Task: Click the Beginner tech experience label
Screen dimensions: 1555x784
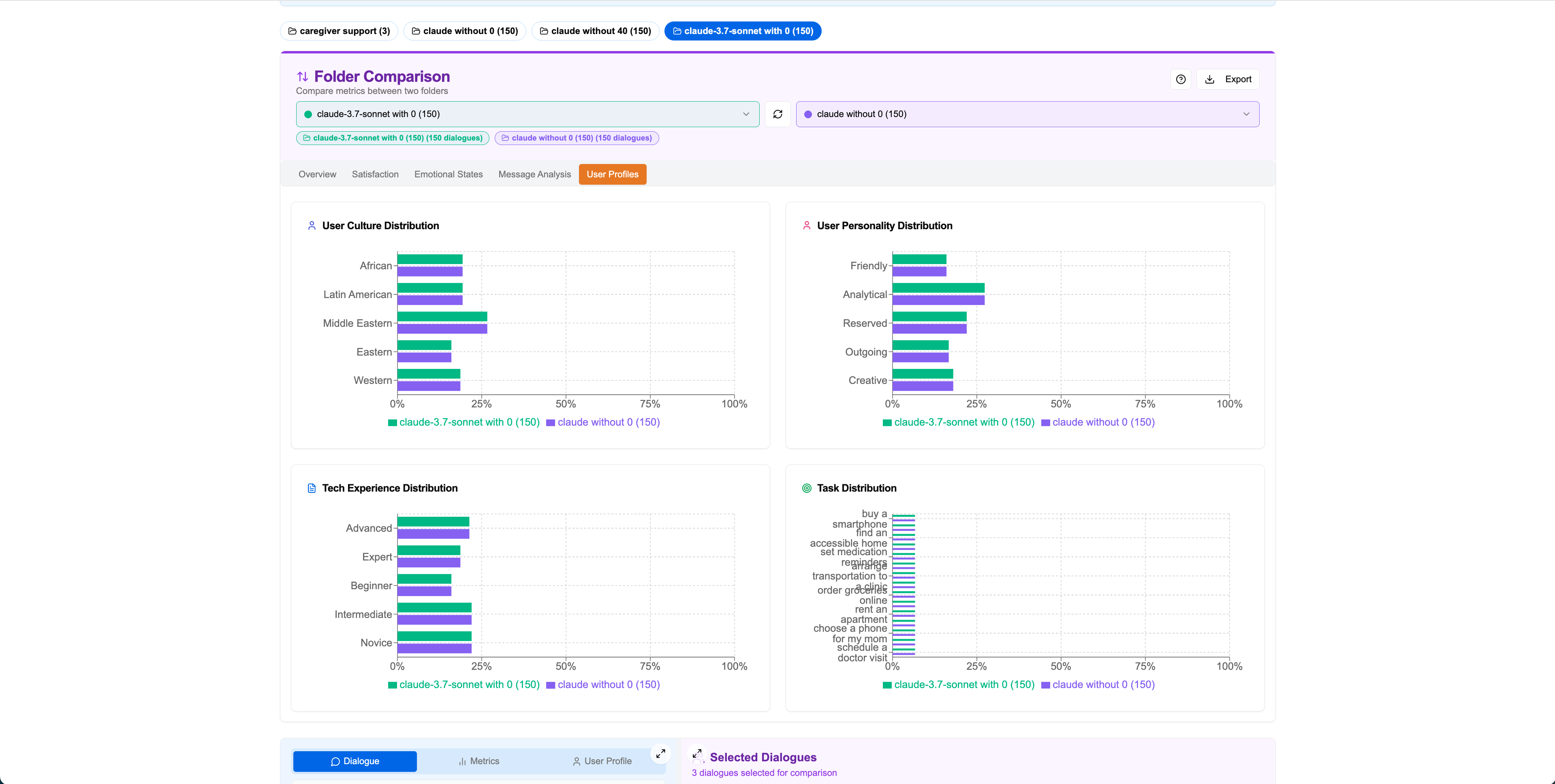Action: [371, 586]
